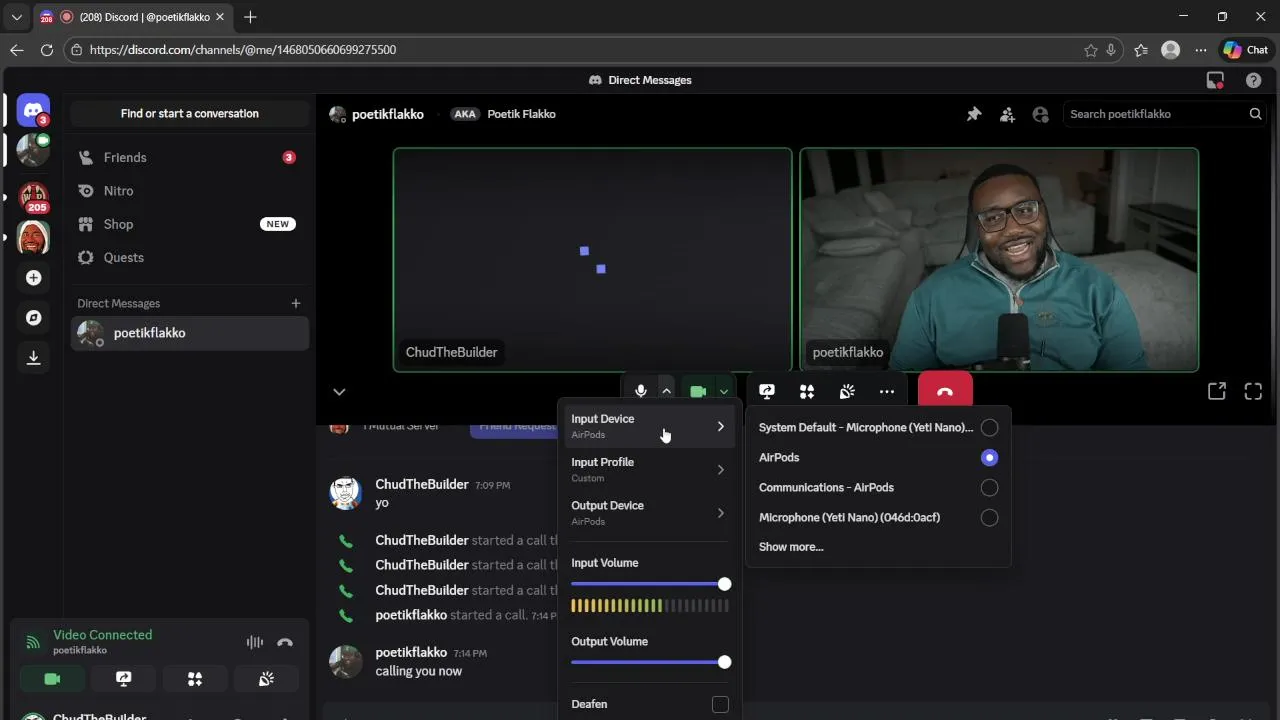Click Video Connected status text
This screenshot has width=1280, height=720.
(103, 635)
